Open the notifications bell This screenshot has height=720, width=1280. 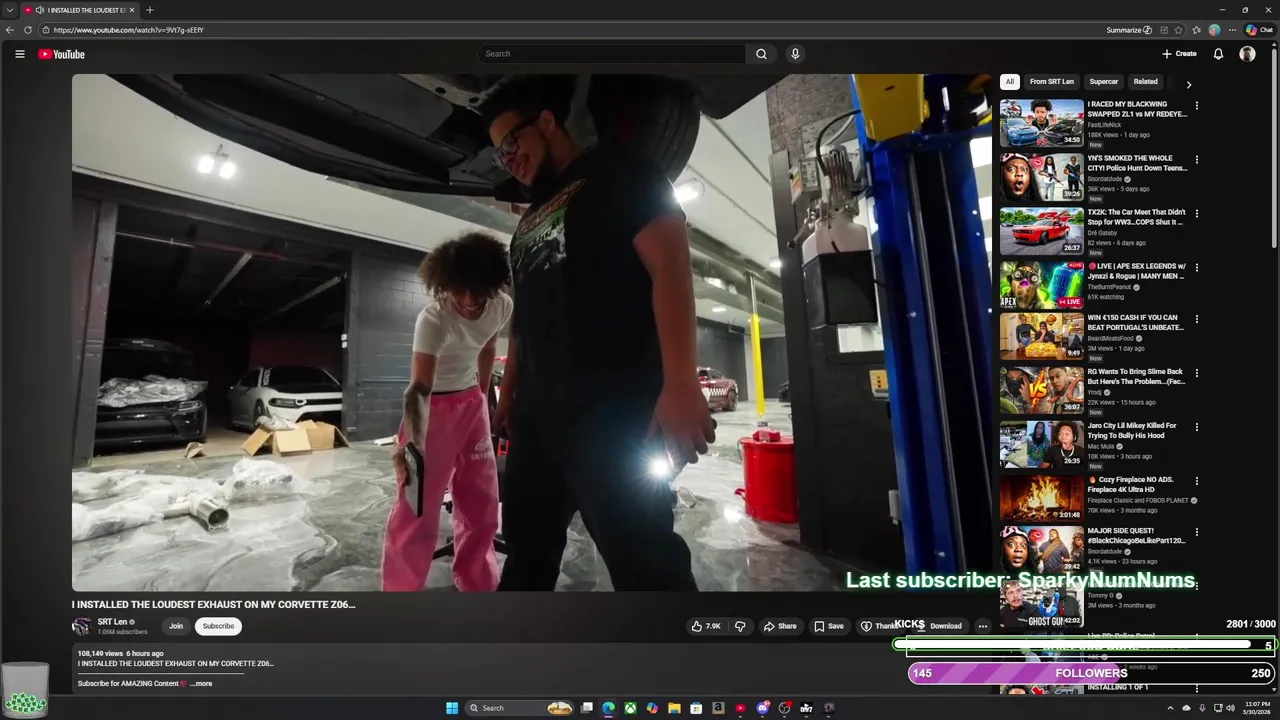point(1218,54)
